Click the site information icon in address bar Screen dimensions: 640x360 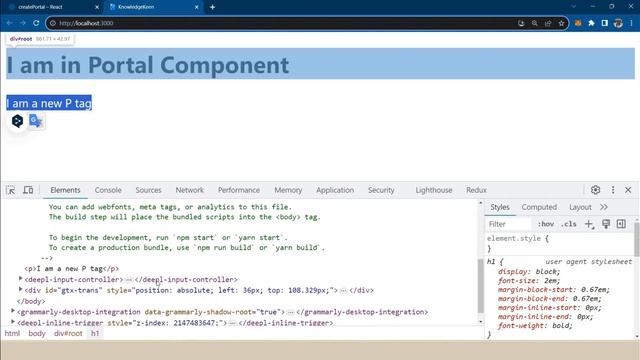(x=53, y=23)
